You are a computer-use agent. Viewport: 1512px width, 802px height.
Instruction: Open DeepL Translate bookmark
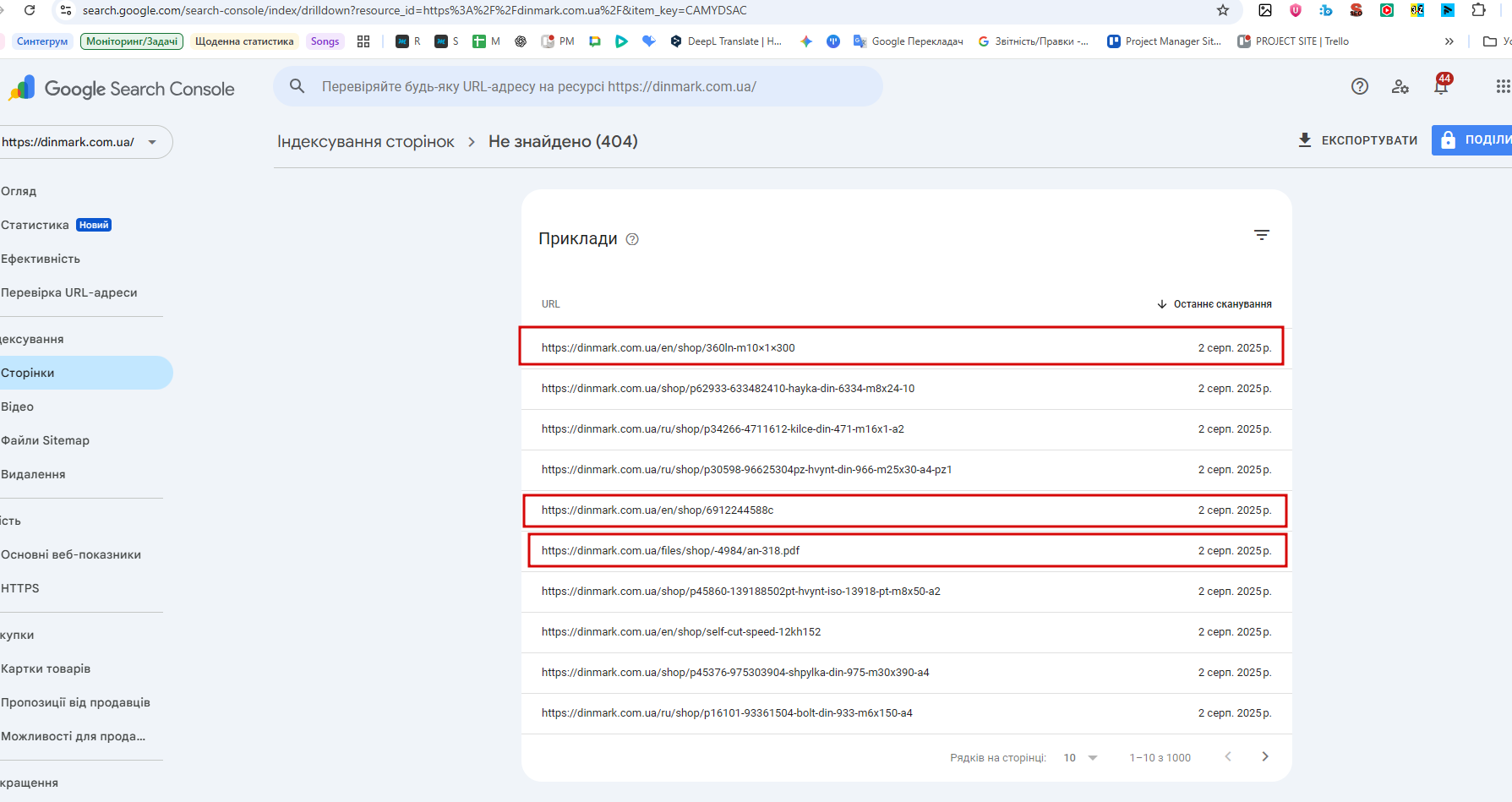point(726,41)
